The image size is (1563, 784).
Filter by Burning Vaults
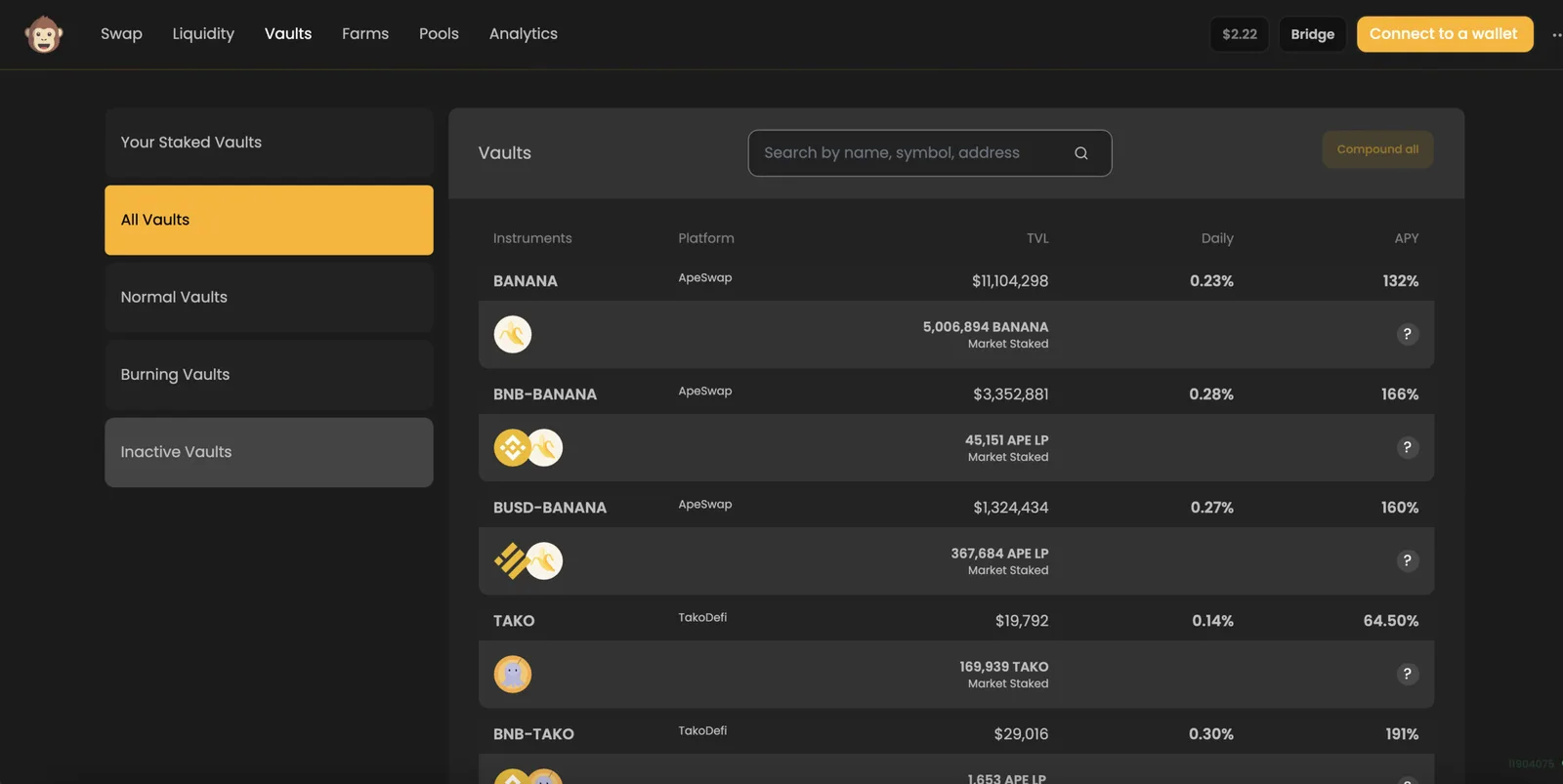pyautogui.click(x=269, y=375)
